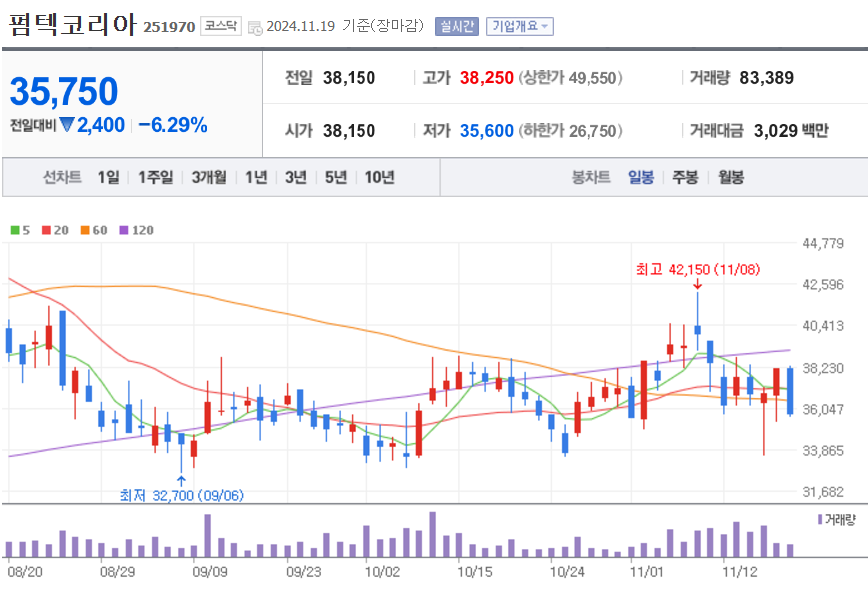The height and width of the screenshot is (597, 868).
Task: Click the 08/29 date axis label
Action: click(x=117, y=572)
